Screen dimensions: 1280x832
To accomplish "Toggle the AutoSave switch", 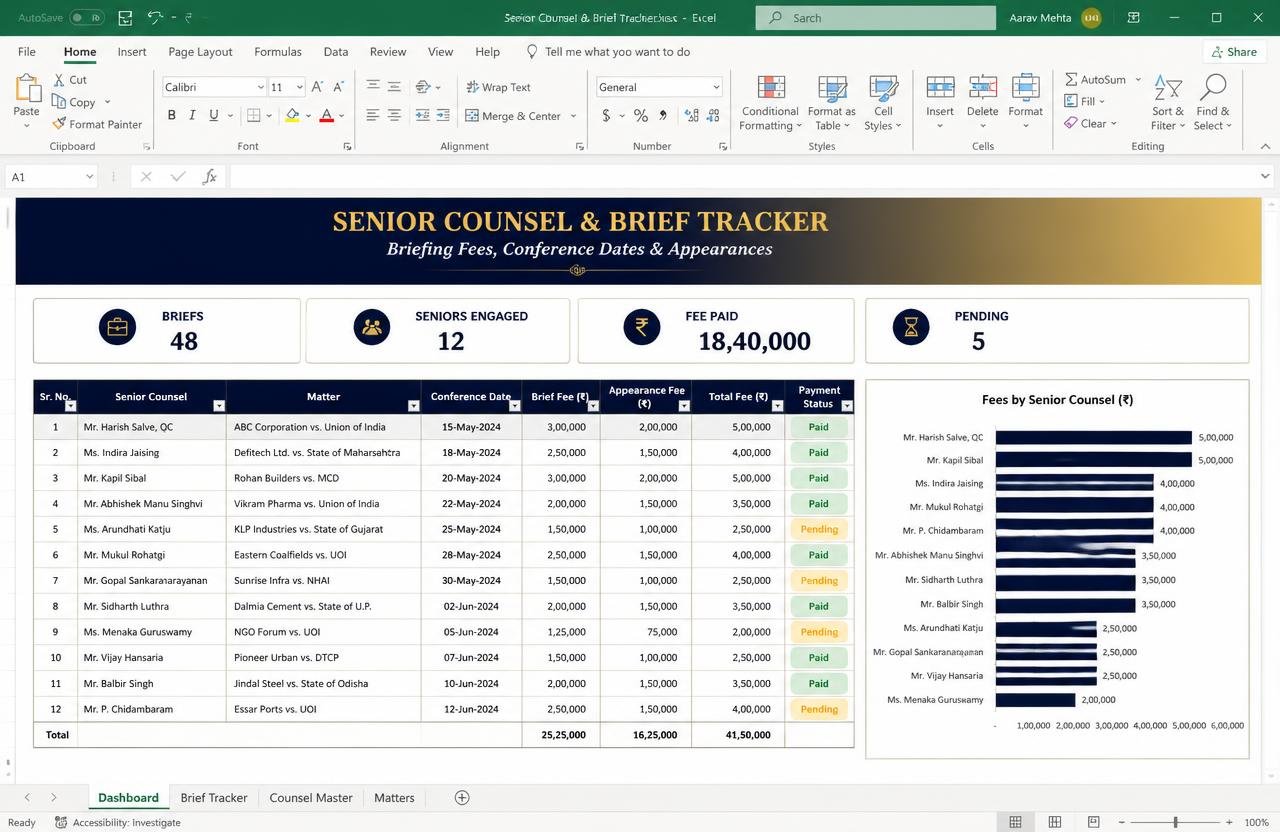I will click(87, 18).
